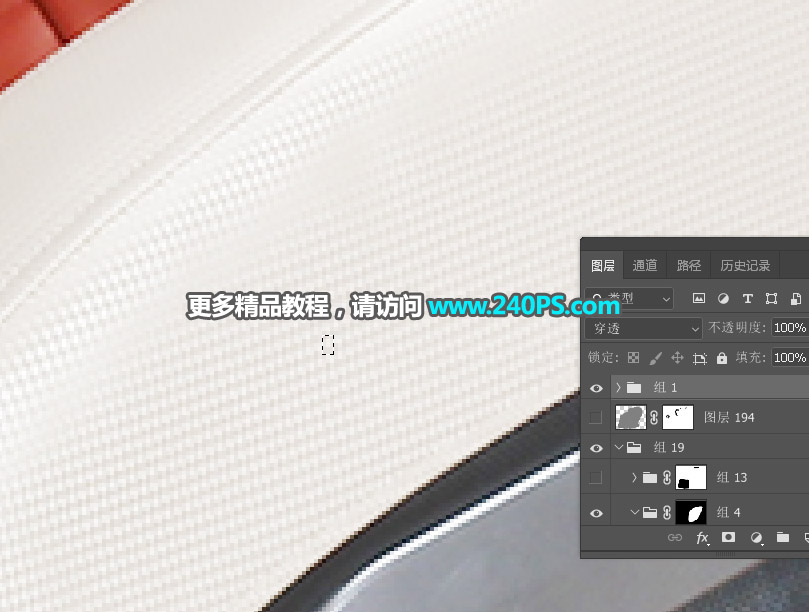Screen dimensions: 809x612
Task: Click the 填充 label
Action: (751, 358)
